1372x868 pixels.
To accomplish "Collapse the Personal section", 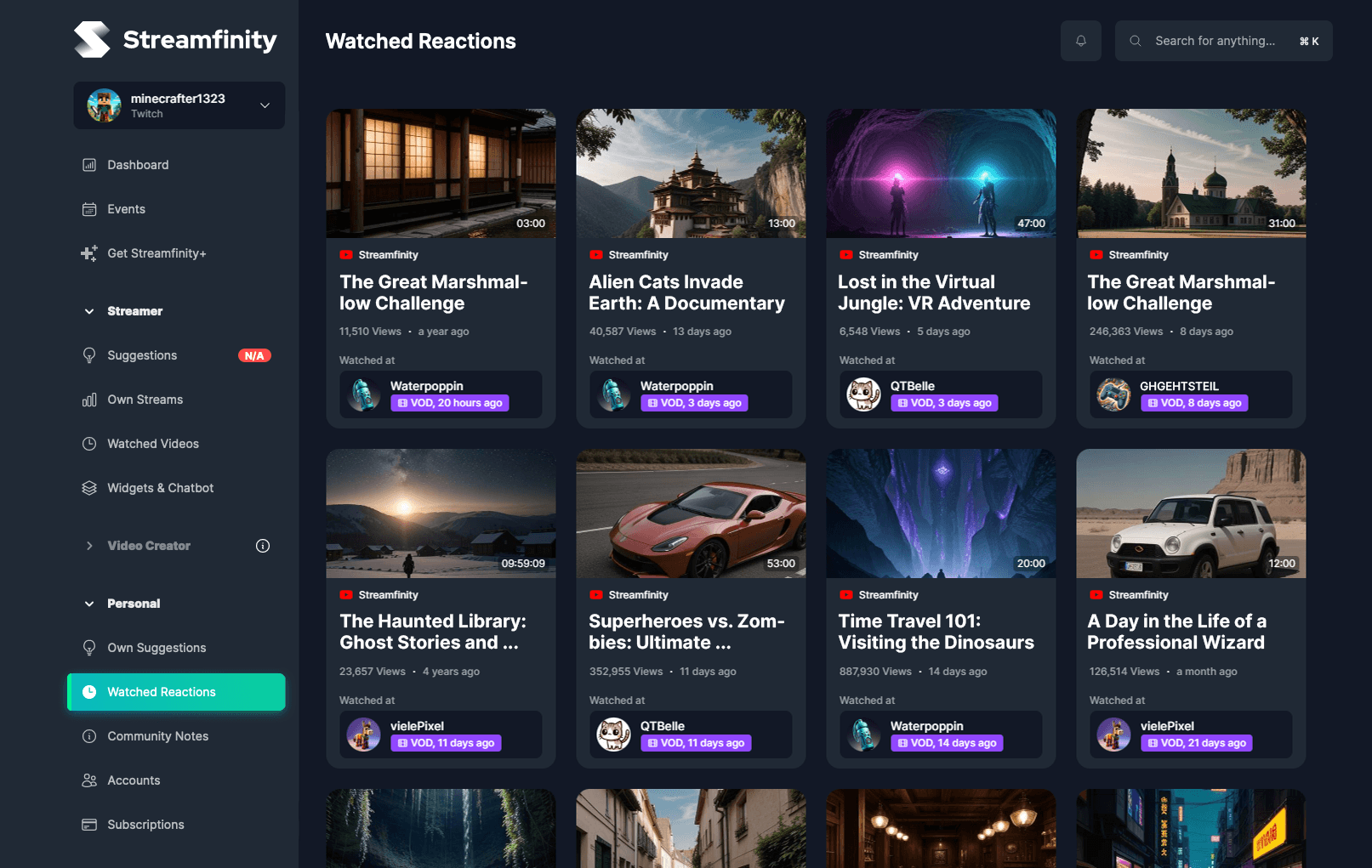I will click(x=89, y=603).
